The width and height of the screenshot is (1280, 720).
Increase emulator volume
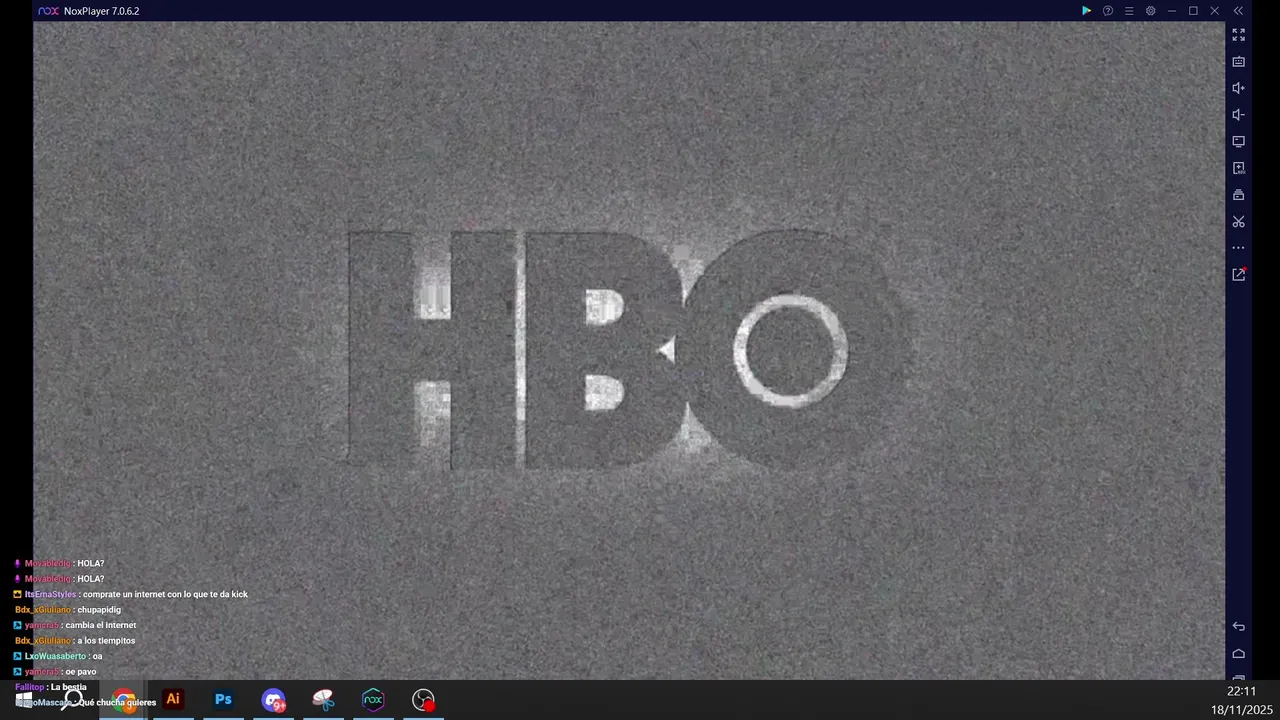pos(1238,88)
